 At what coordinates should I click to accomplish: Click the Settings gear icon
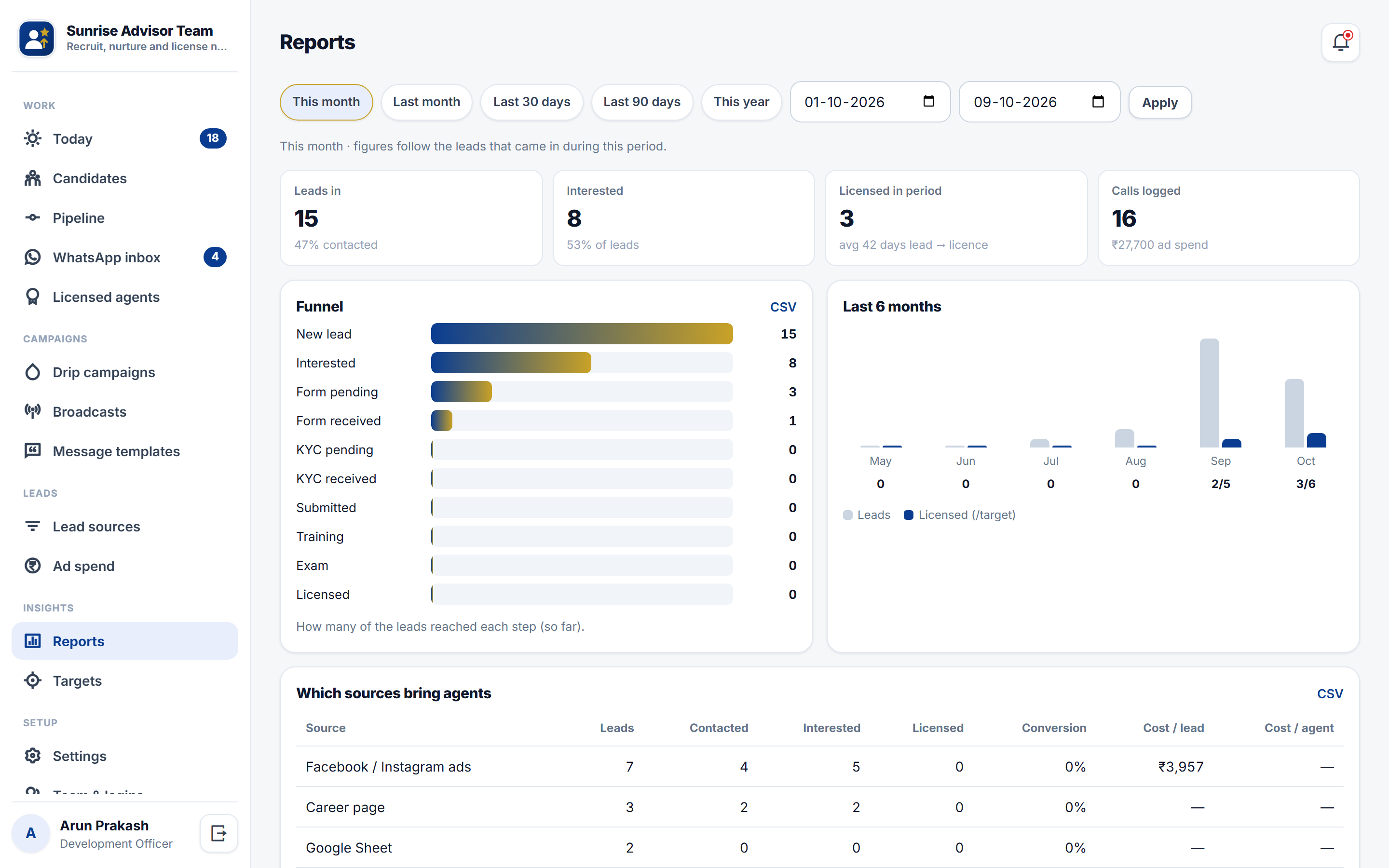[33, 756]
